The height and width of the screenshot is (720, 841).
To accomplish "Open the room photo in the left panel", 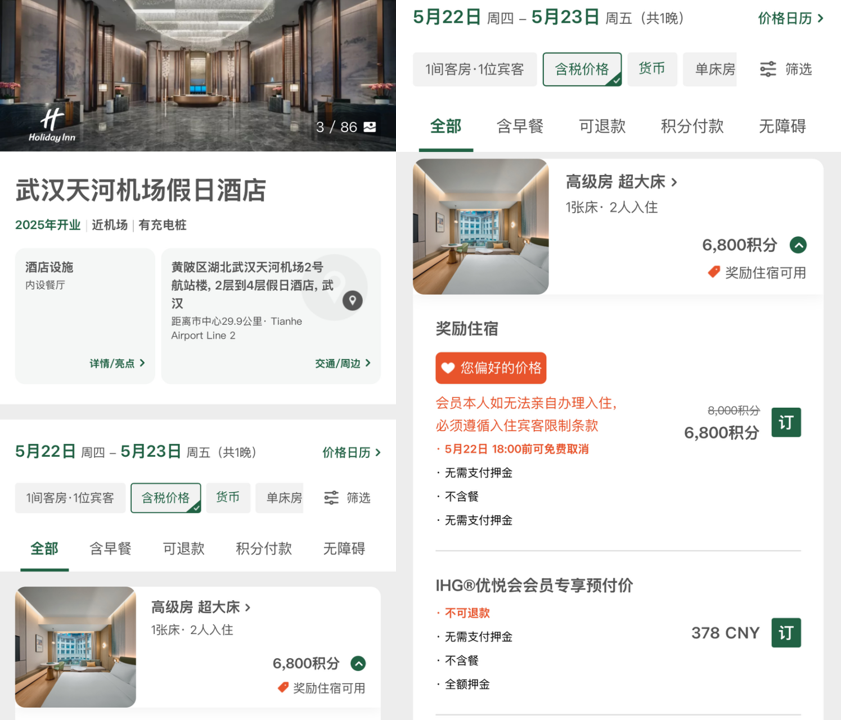I will [x=76, y=647].
